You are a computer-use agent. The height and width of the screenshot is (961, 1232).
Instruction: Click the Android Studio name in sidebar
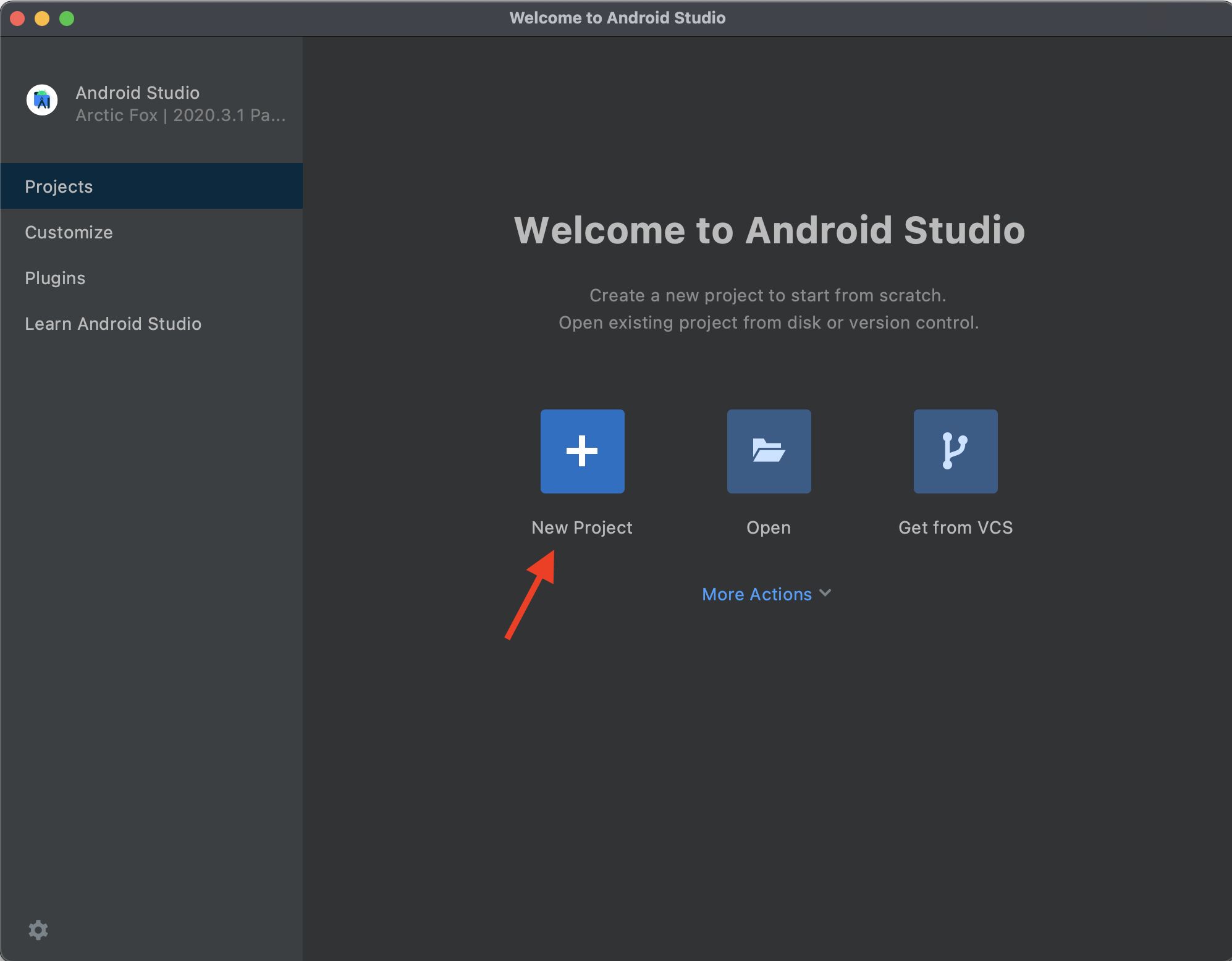[x=138, y=93]
